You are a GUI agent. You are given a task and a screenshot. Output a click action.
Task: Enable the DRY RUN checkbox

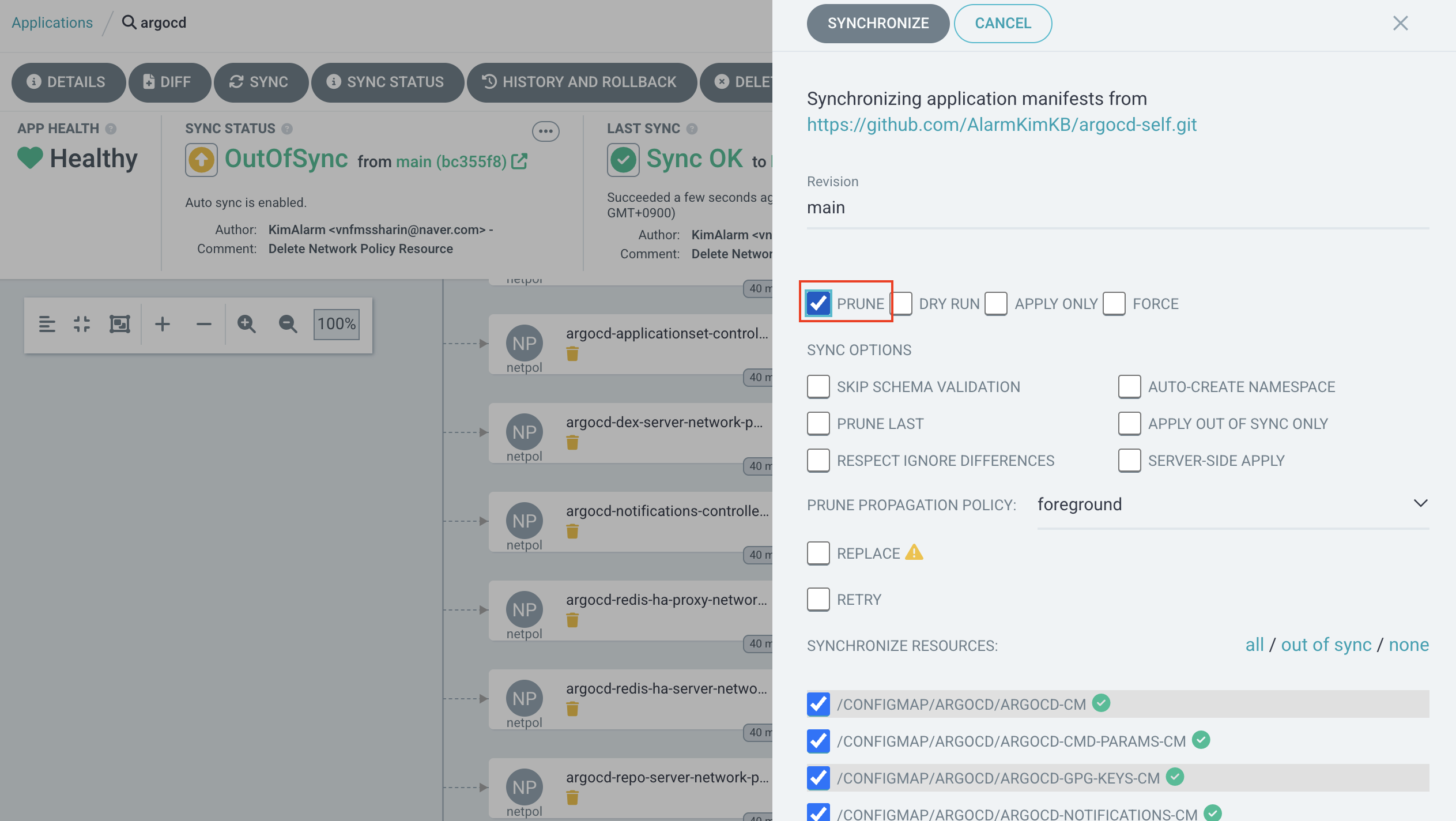[901, 303]
